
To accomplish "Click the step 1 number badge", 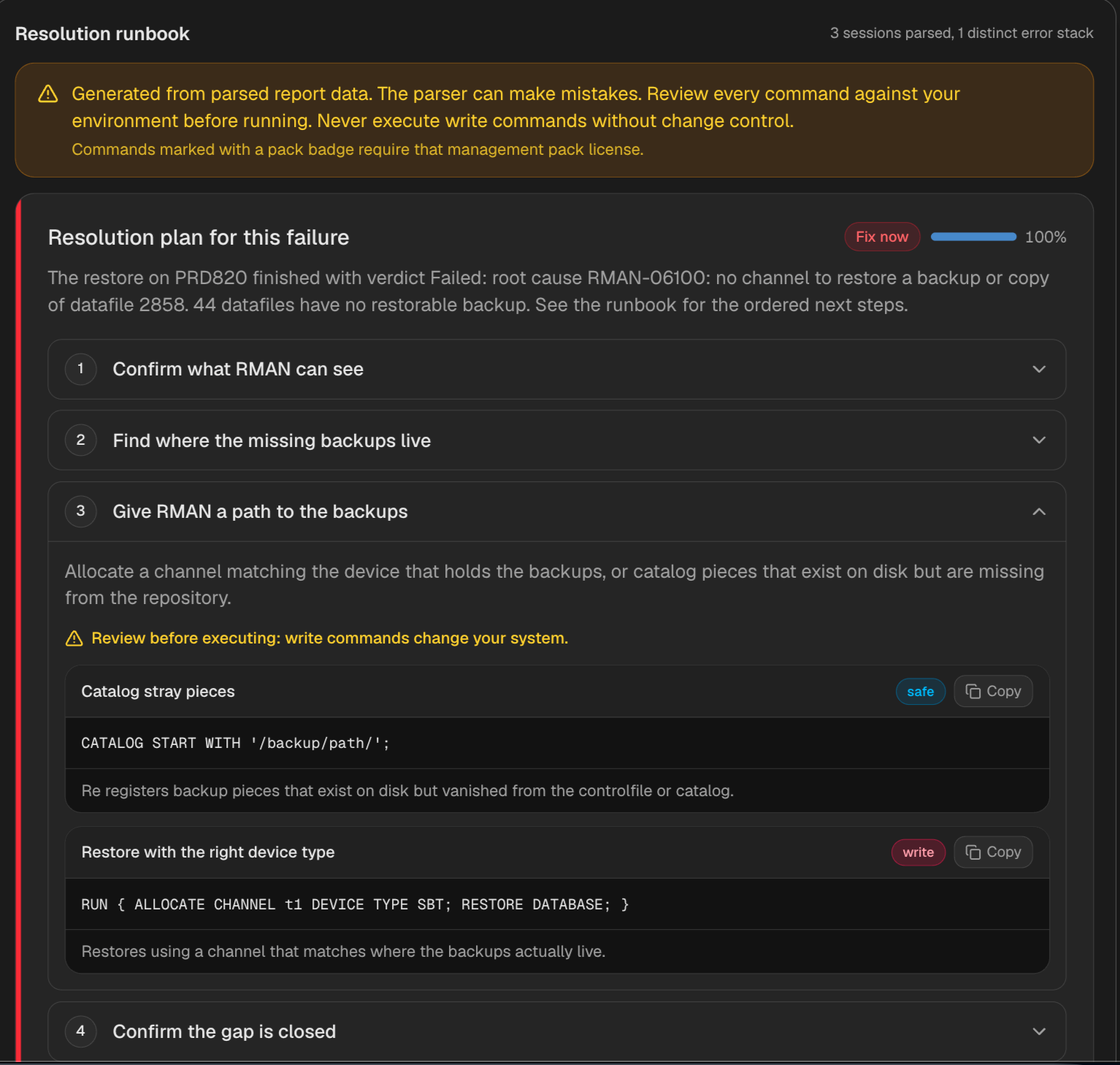I will [81, 369].
